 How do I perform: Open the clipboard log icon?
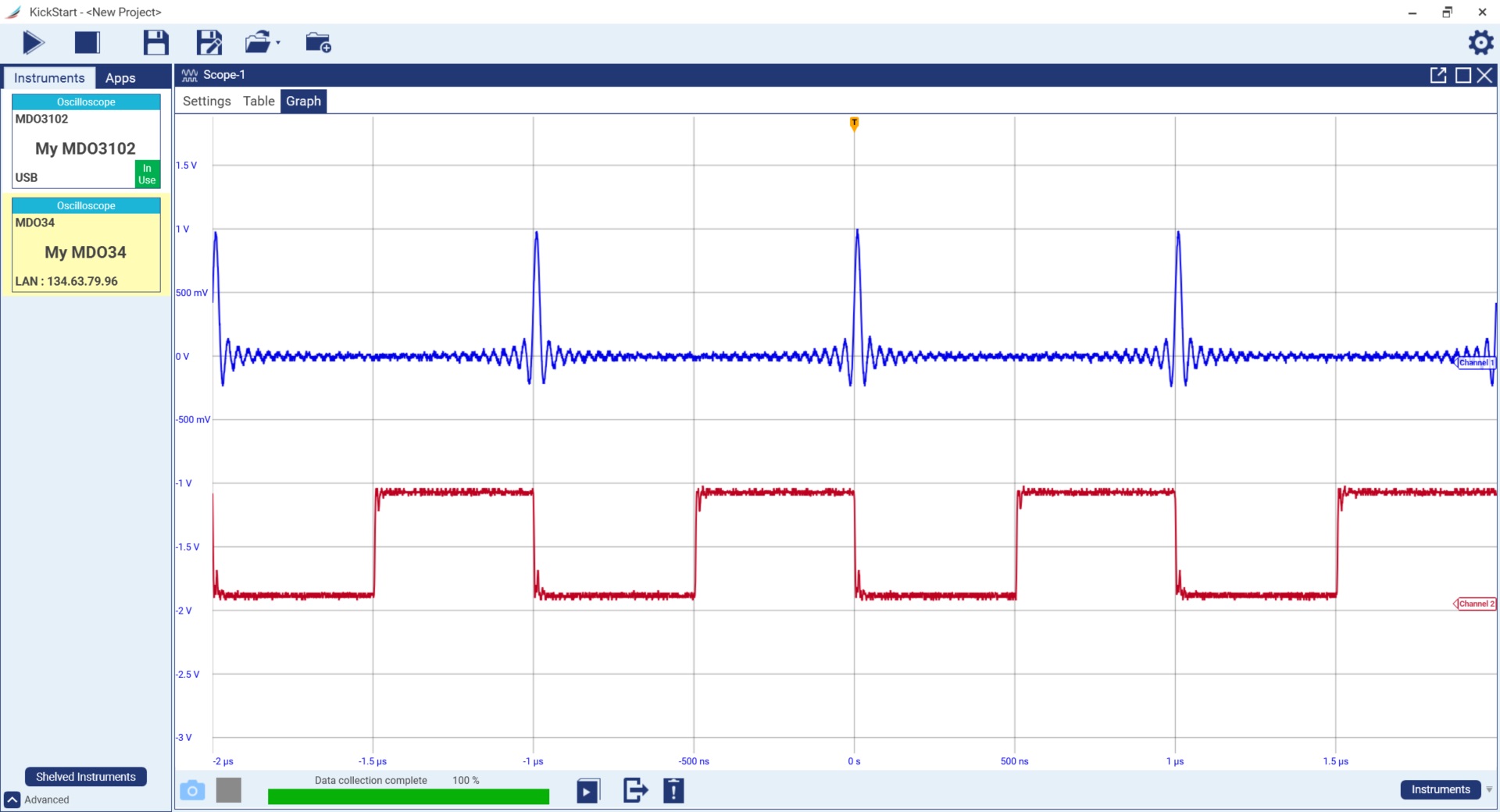(x=673, y=790)
